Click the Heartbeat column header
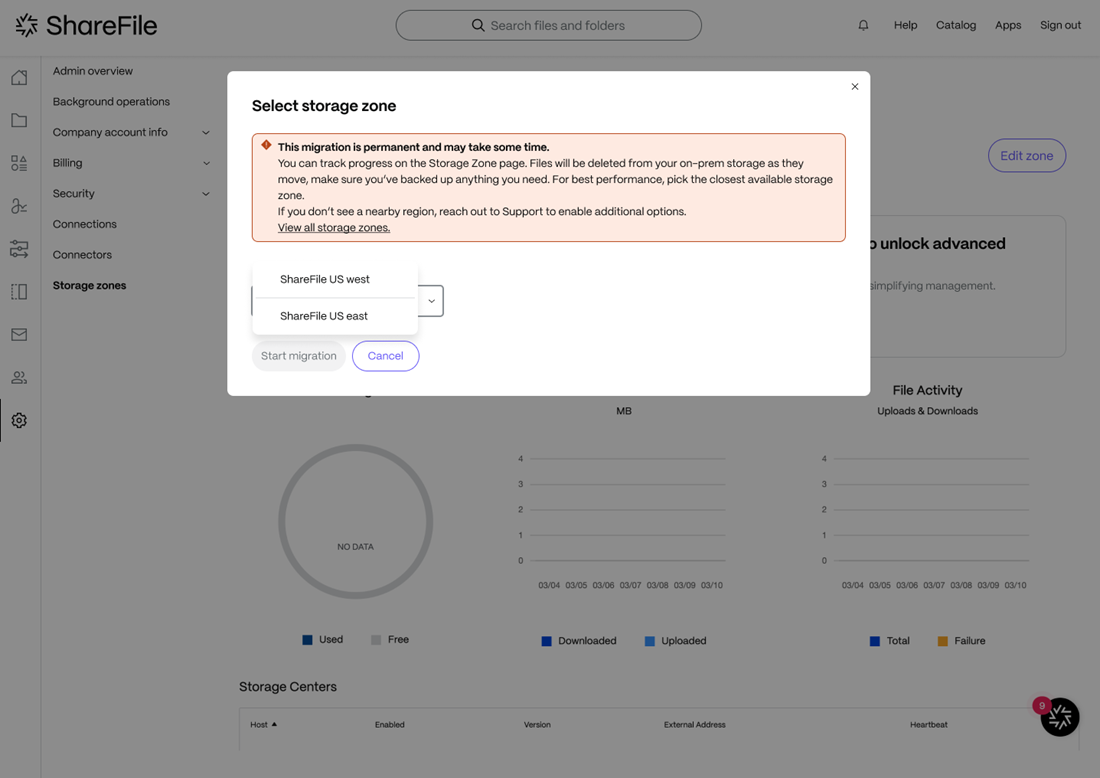This screenshot has height=778, width=1100. tap(929, 725)
